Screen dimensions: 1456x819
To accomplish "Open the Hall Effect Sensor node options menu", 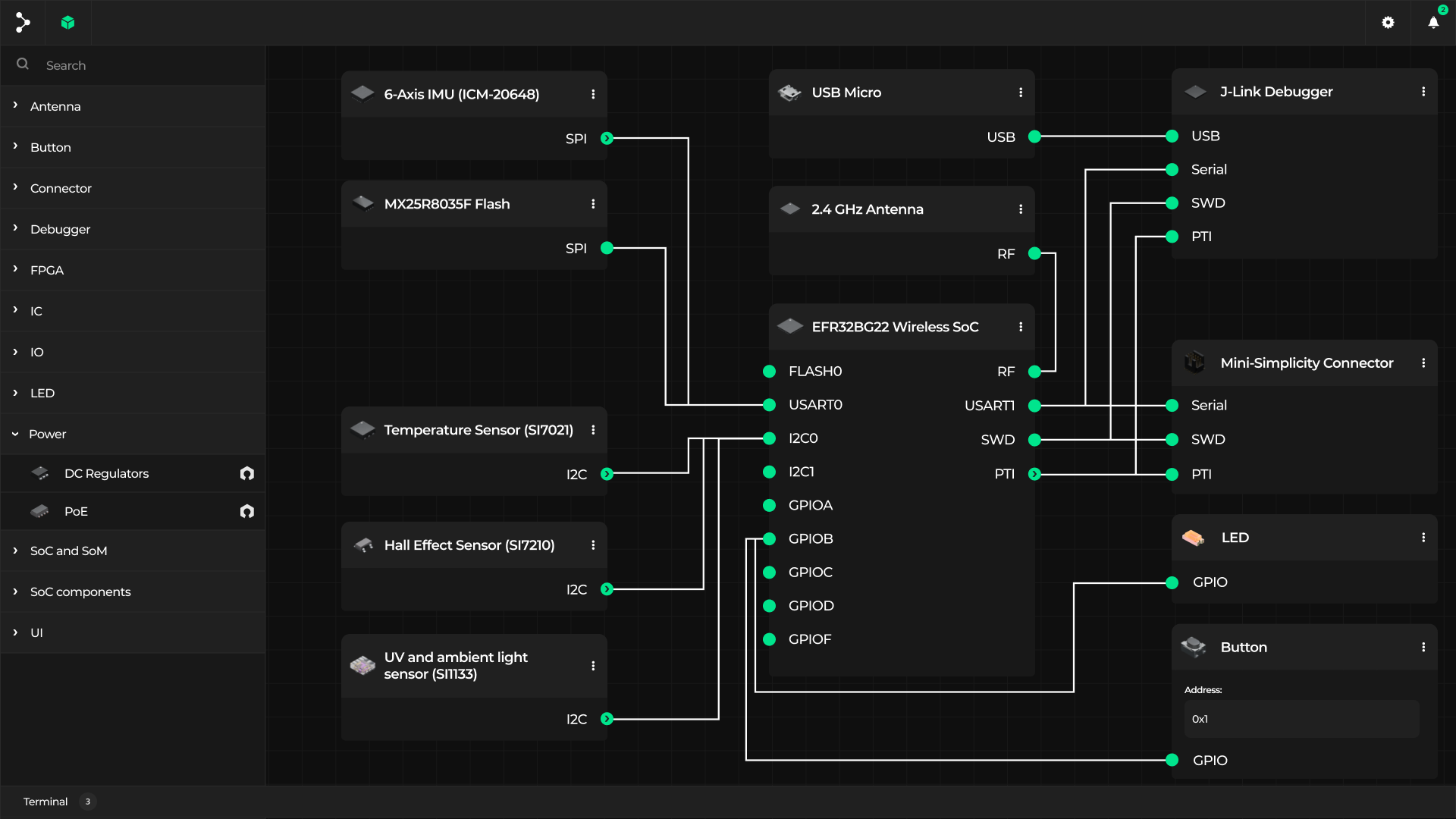I will coord(593,545).
